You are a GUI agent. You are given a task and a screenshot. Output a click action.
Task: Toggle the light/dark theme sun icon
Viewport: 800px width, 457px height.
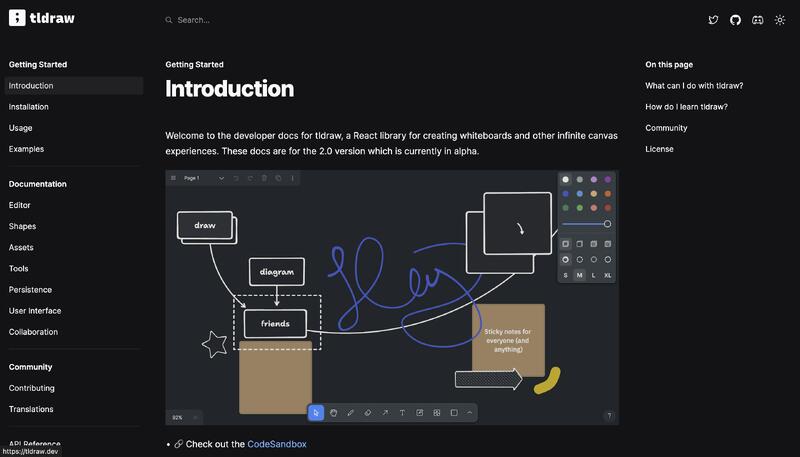780,20
